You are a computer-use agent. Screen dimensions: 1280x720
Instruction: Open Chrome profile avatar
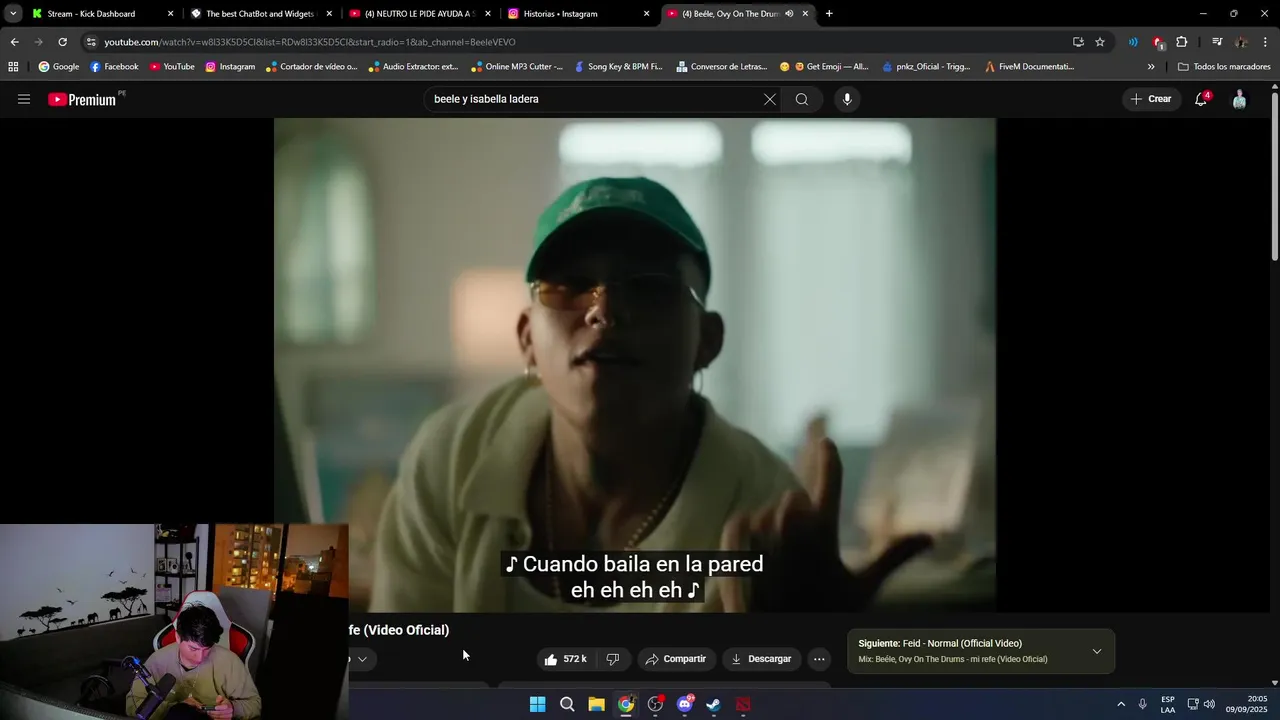1241,42
